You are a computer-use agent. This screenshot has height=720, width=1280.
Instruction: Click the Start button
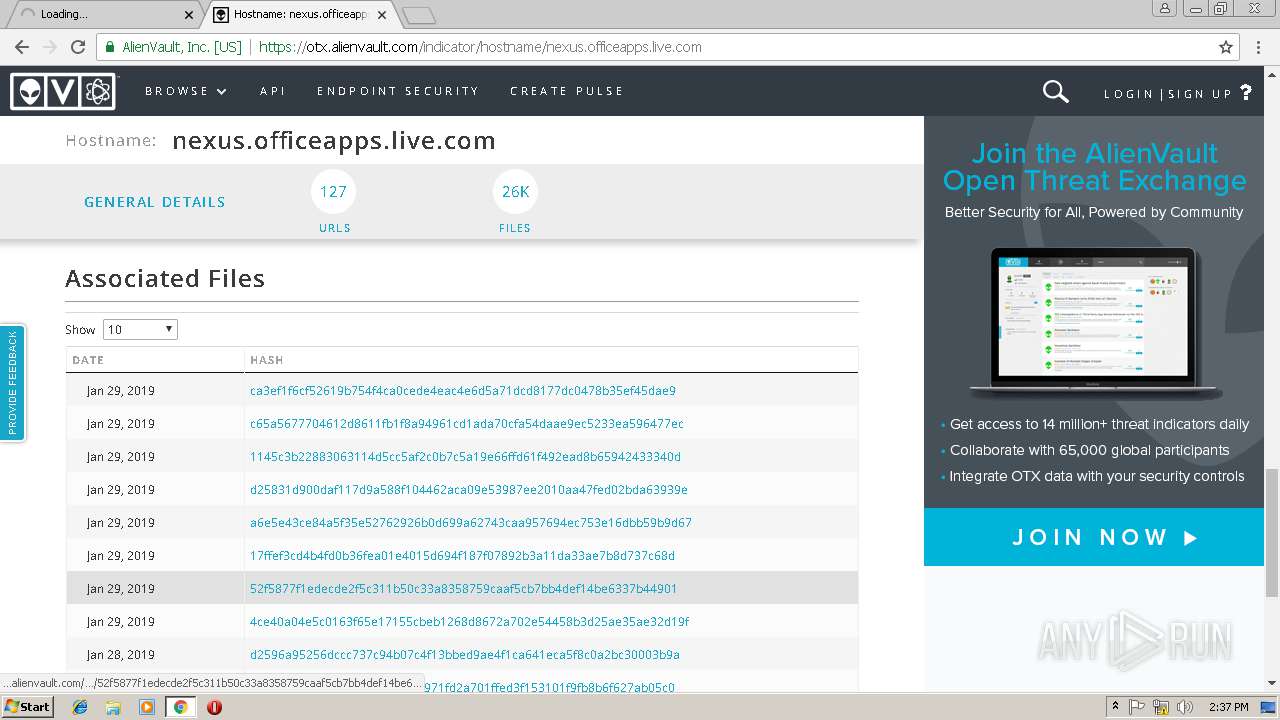tap(27, 707)
